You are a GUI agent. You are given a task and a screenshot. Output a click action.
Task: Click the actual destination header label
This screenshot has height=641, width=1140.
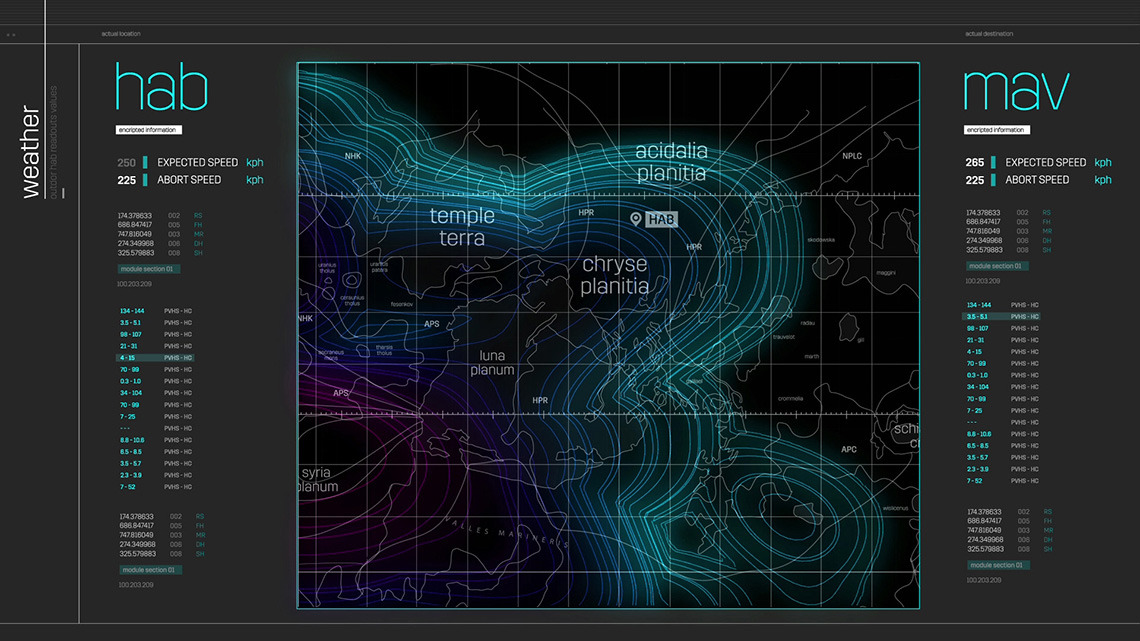(x=989, y=33)
